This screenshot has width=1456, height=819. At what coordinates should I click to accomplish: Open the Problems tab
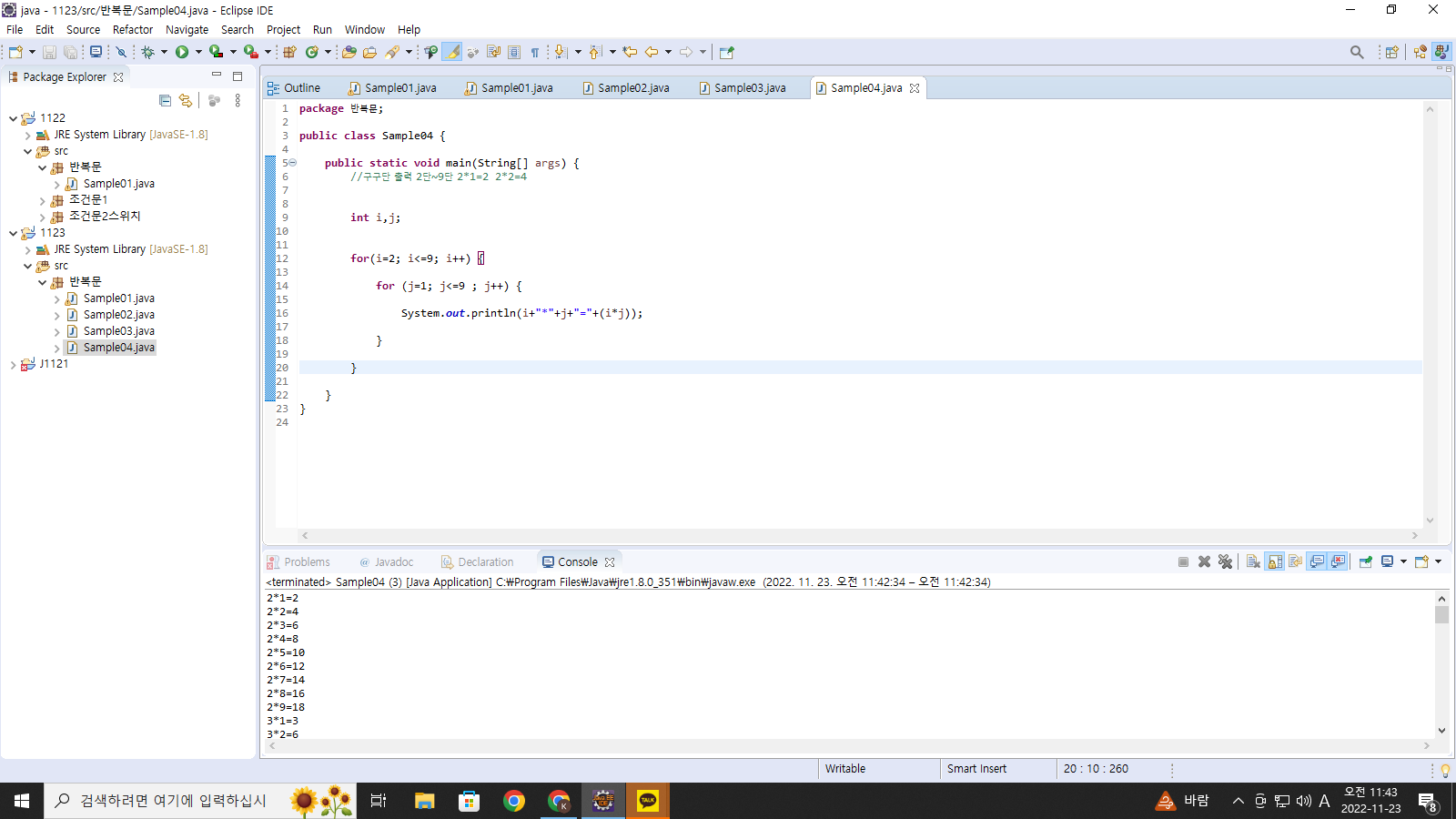(x=298, y=562)
